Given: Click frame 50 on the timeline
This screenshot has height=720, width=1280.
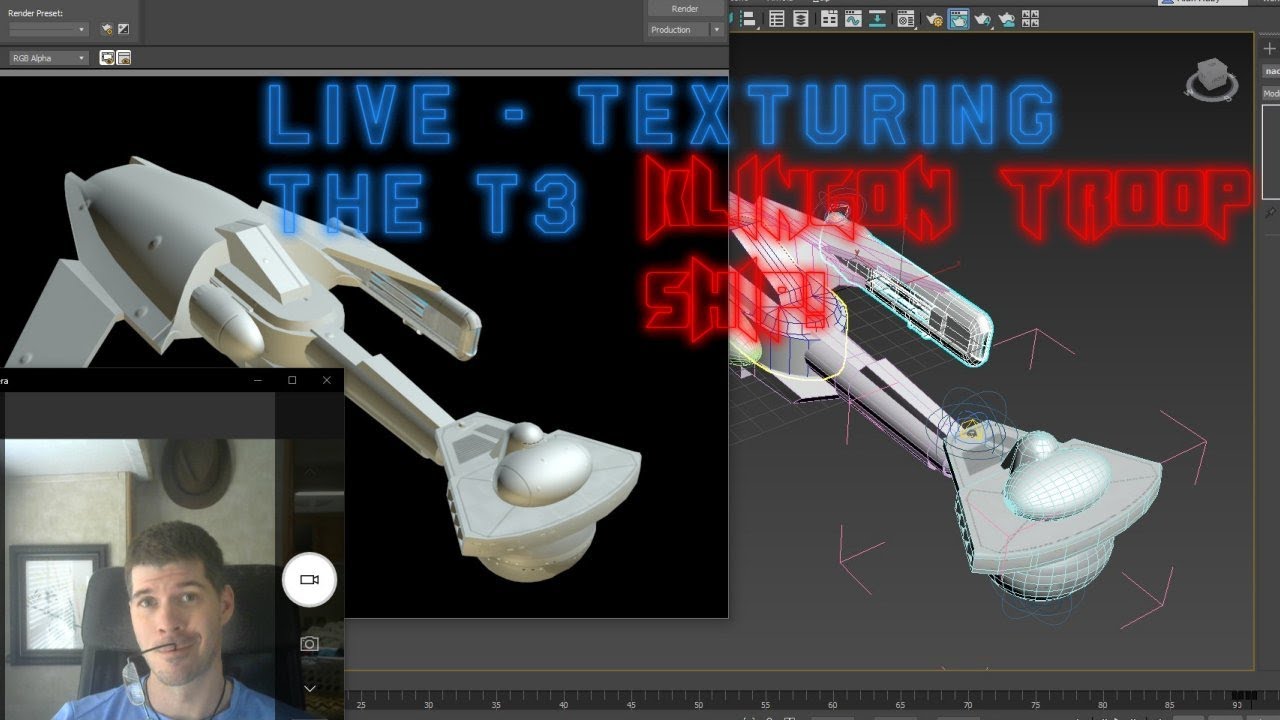Looking at the screenshot, I should 698,705.
